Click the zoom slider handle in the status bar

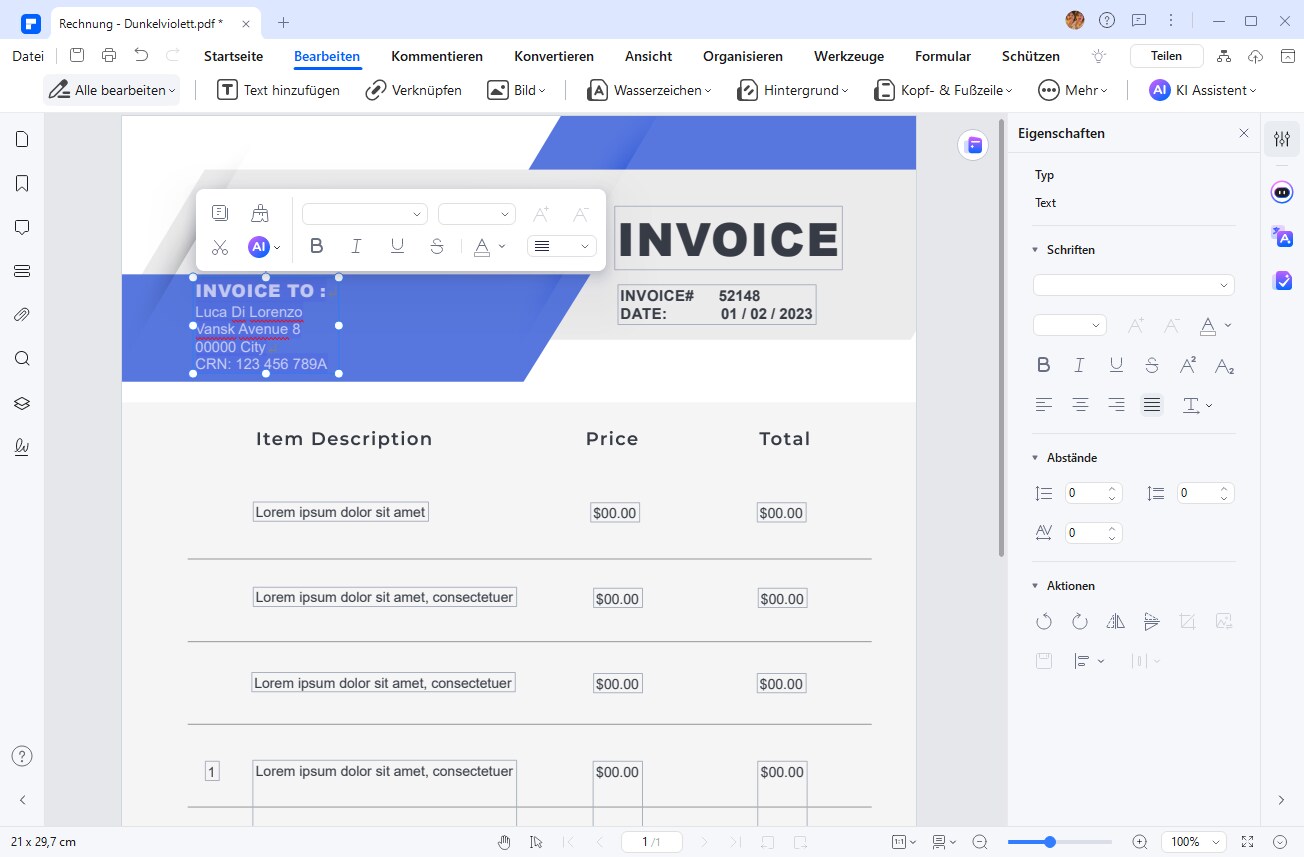(x=1050, y=842)
